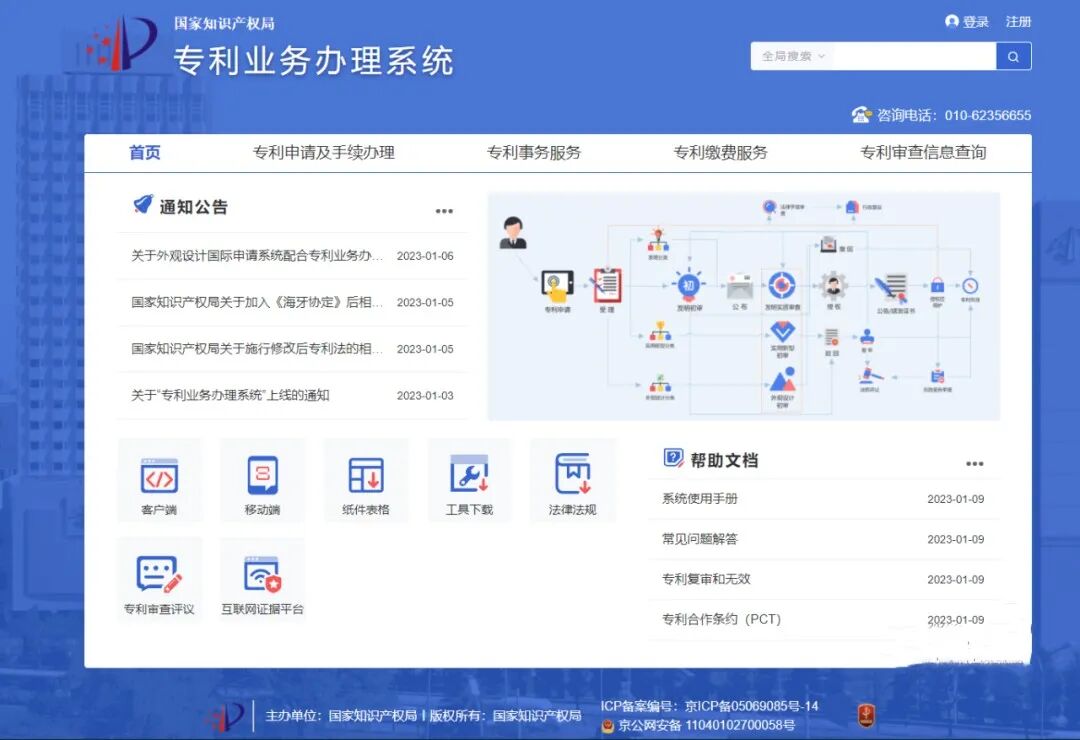Expand more help docs via 帮助文档 ellipsis

tap(975, 462)
